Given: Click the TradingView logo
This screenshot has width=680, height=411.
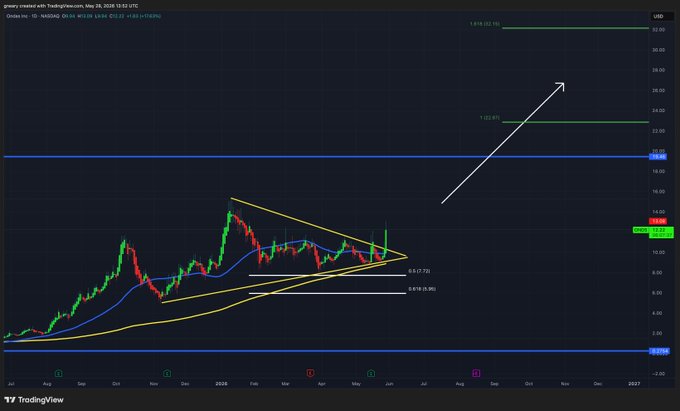Looking at the screenshot, I should (x=34, y=400).
